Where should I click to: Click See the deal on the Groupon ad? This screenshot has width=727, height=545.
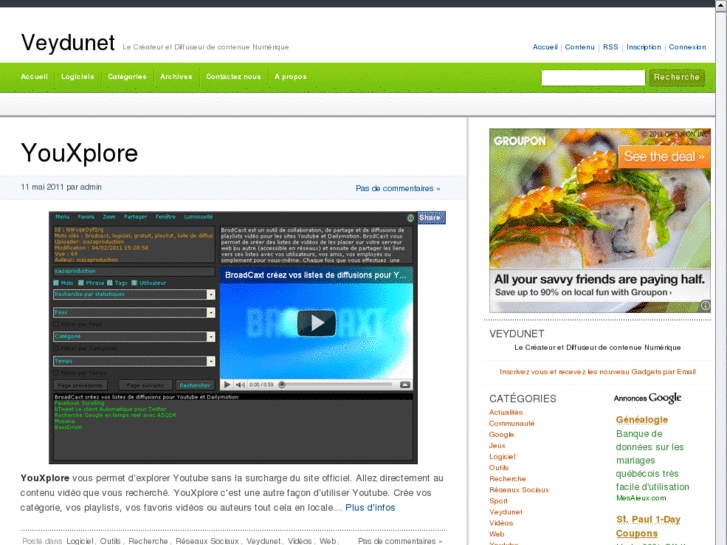click(664, 156)
